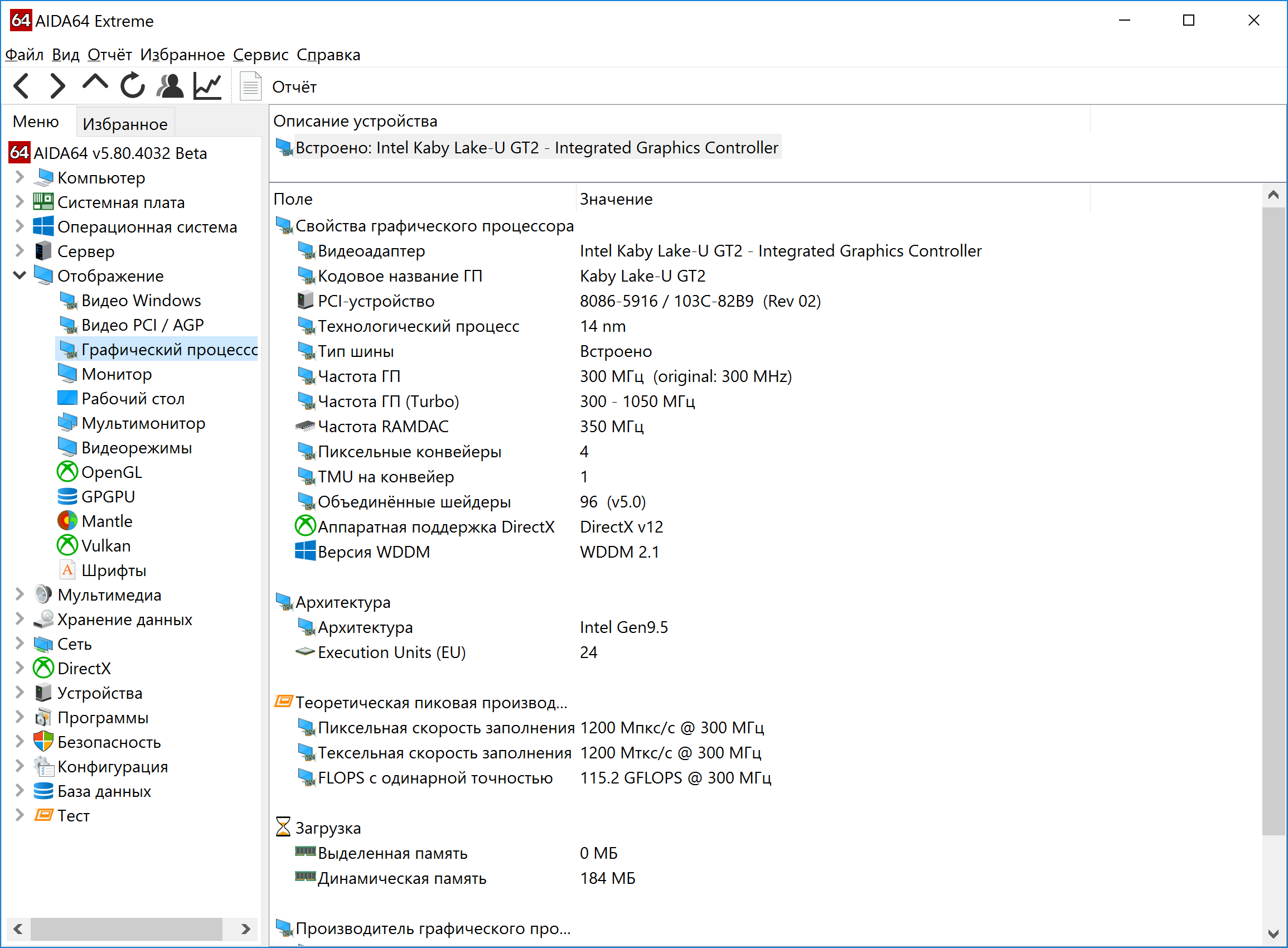The height and width of the screenshot is (948, 1288).
Task: Expand the Системная плата tree node
Action: pos(20,201)
